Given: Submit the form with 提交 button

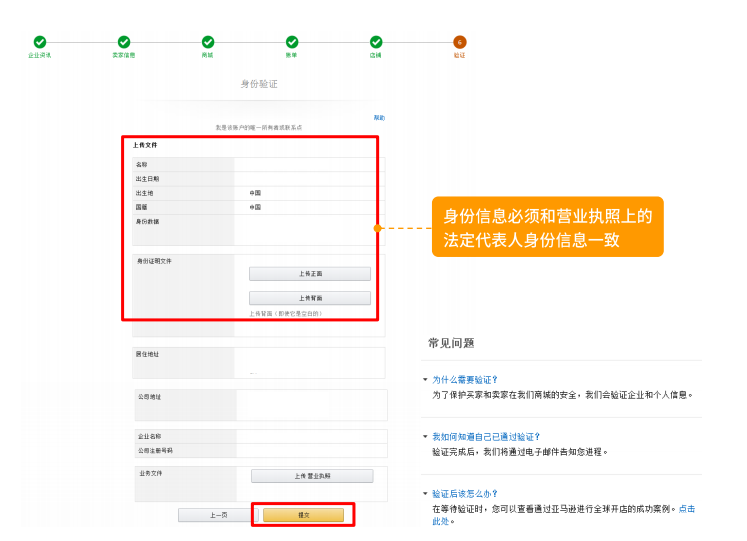Looking at the screenshot, I should pos(303,515).
